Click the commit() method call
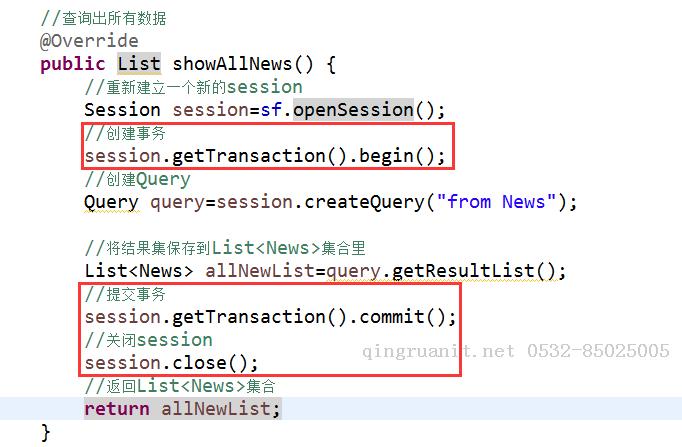This screenshot has height=447, width=682. click(407, 317)
